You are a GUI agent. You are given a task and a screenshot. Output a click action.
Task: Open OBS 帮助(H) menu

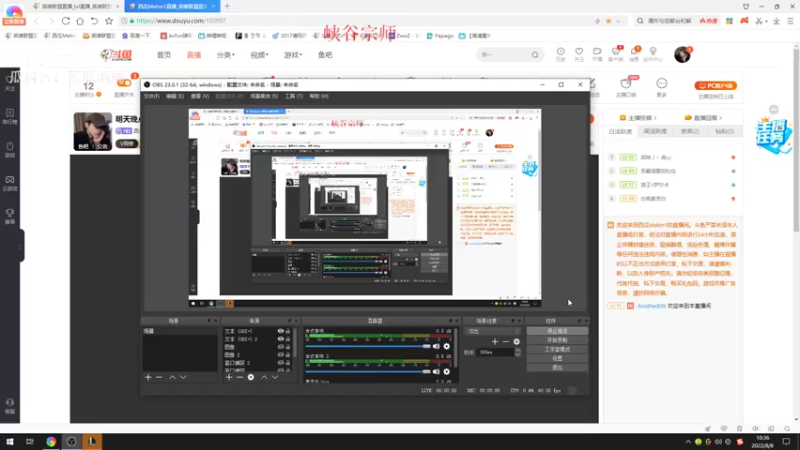319,96
